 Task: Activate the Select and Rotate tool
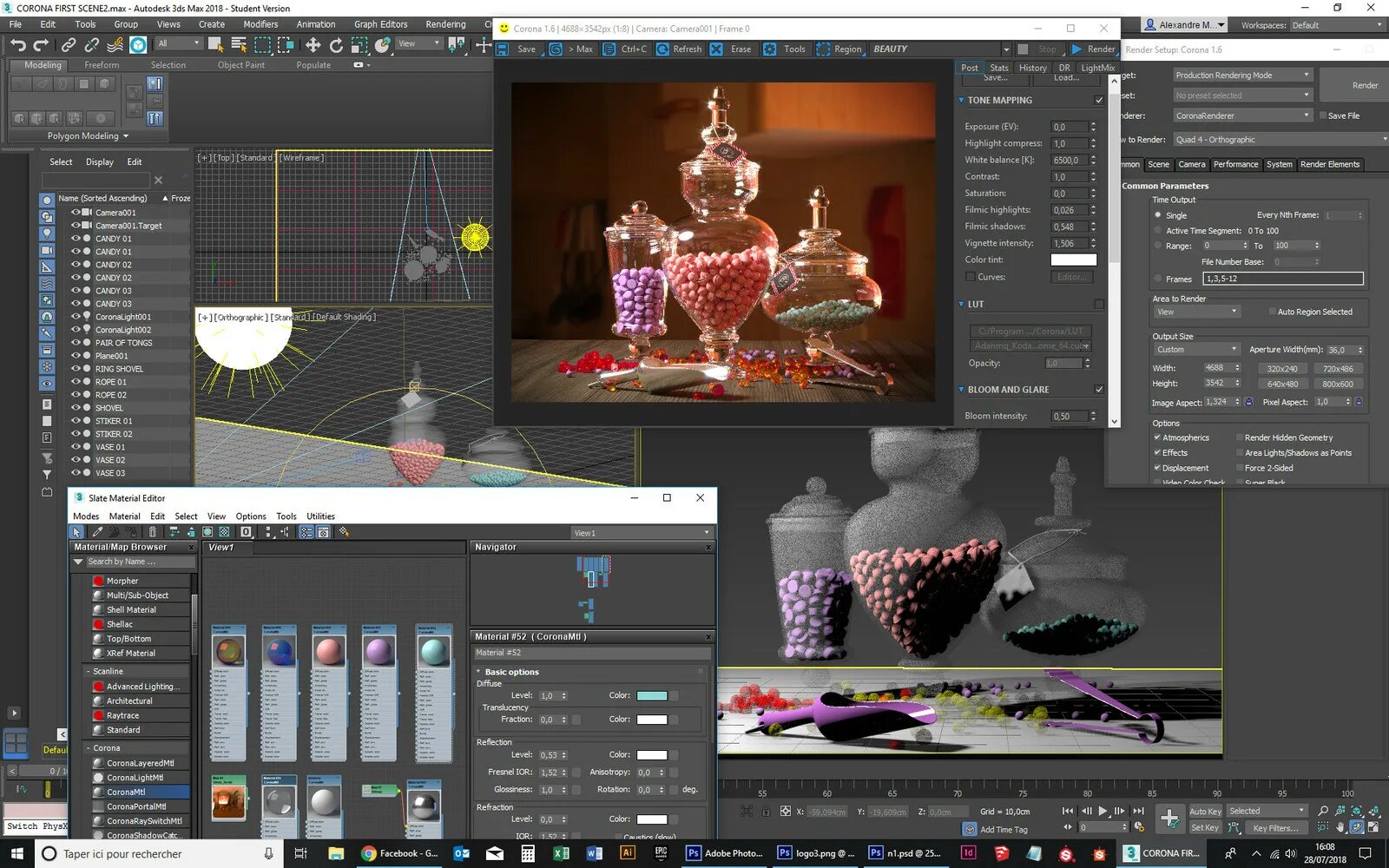[336, 44]
